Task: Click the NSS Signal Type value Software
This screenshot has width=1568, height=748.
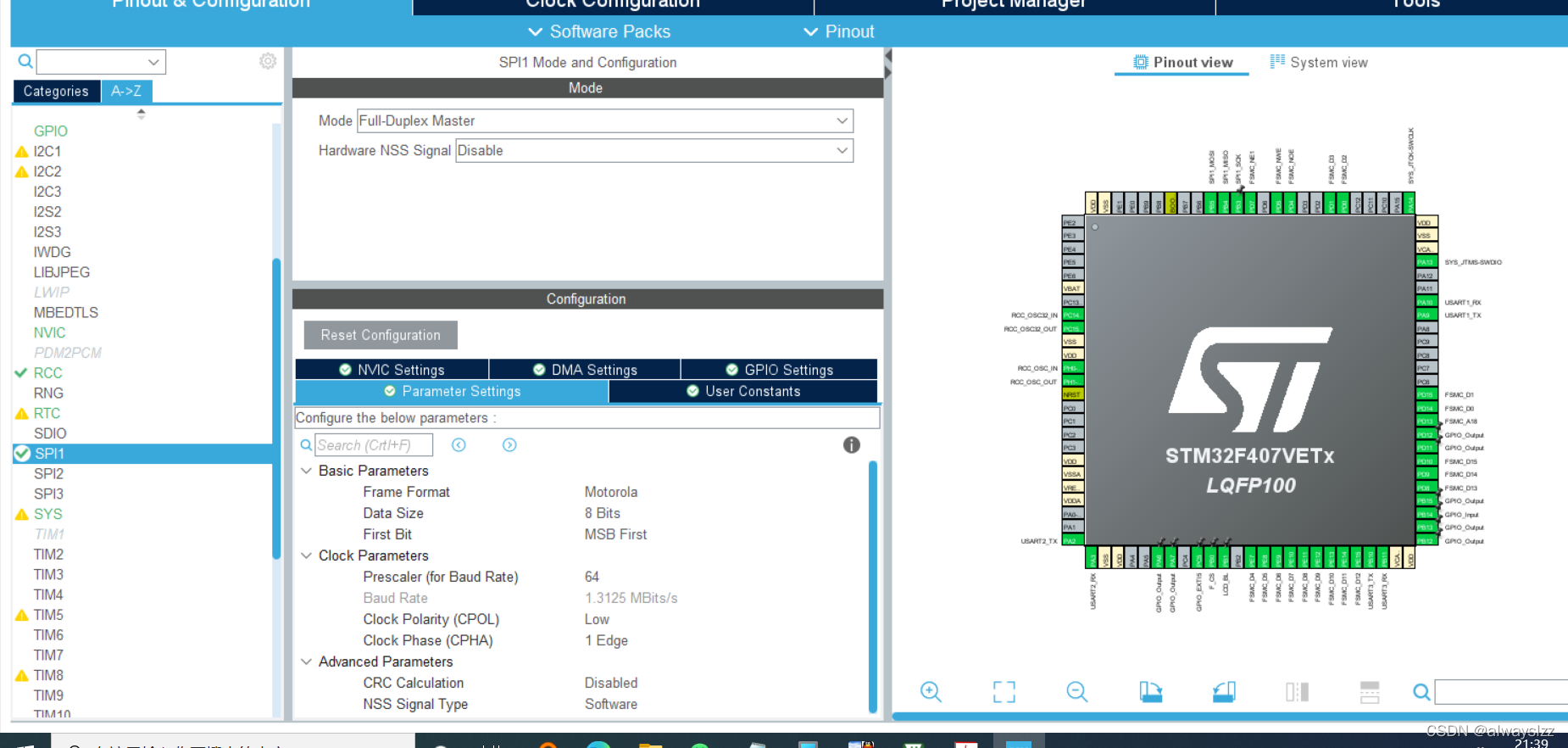Action: coord(611,704)
